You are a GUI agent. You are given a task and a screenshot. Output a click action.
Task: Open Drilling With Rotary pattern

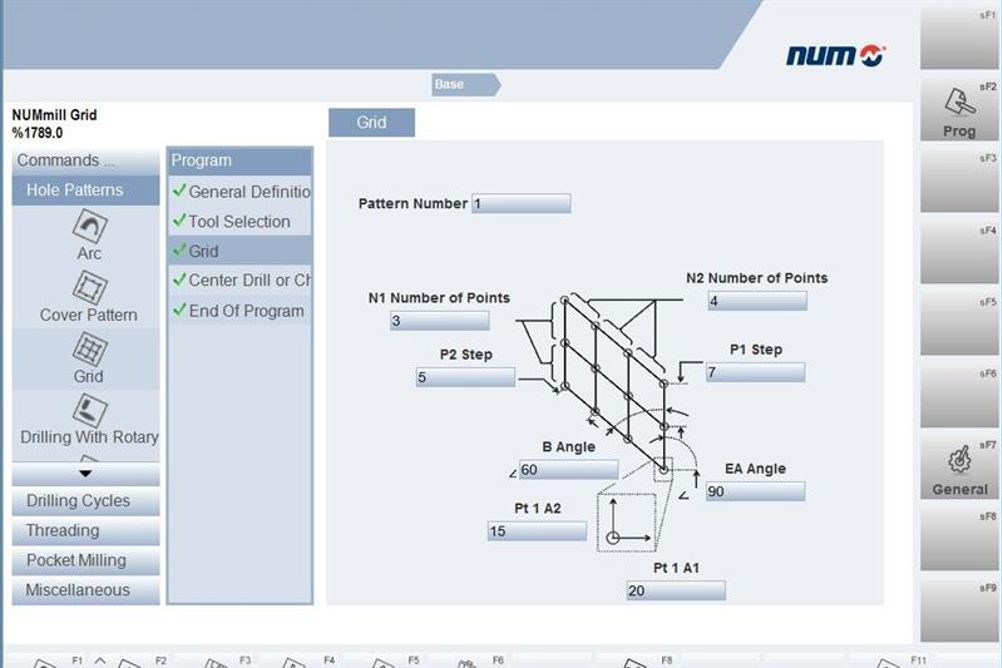point(89,410)
